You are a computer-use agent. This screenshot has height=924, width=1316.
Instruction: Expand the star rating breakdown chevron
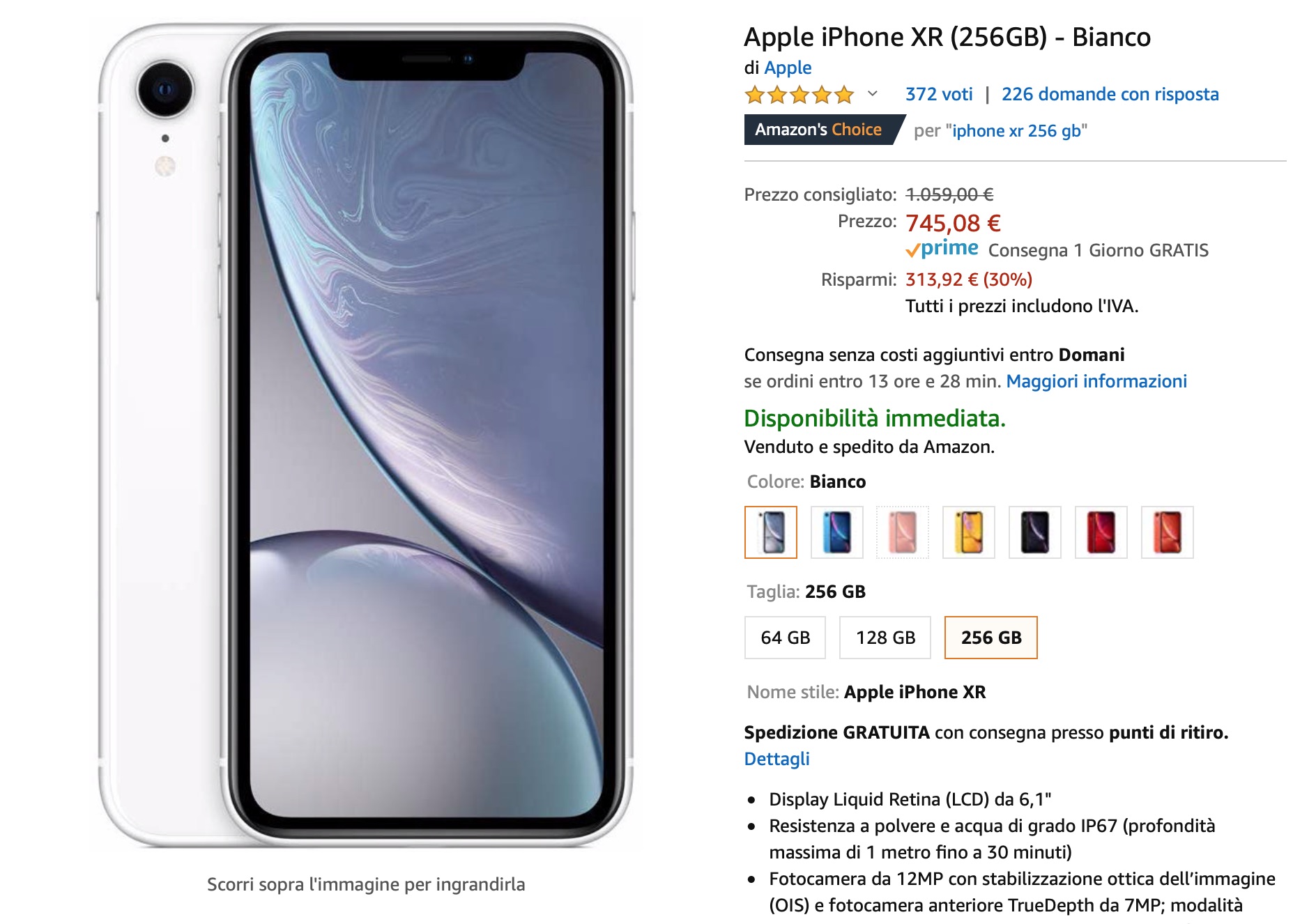(872, 93)
